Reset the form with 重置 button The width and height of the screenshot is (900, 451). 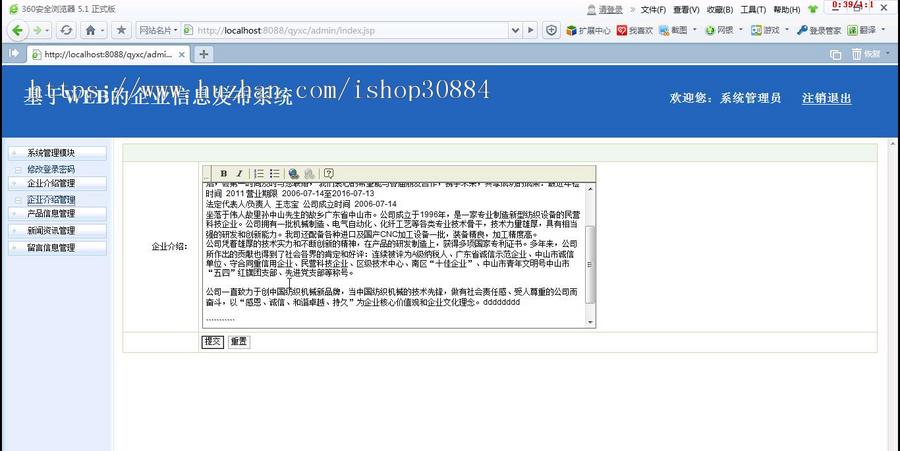point(239,341)
